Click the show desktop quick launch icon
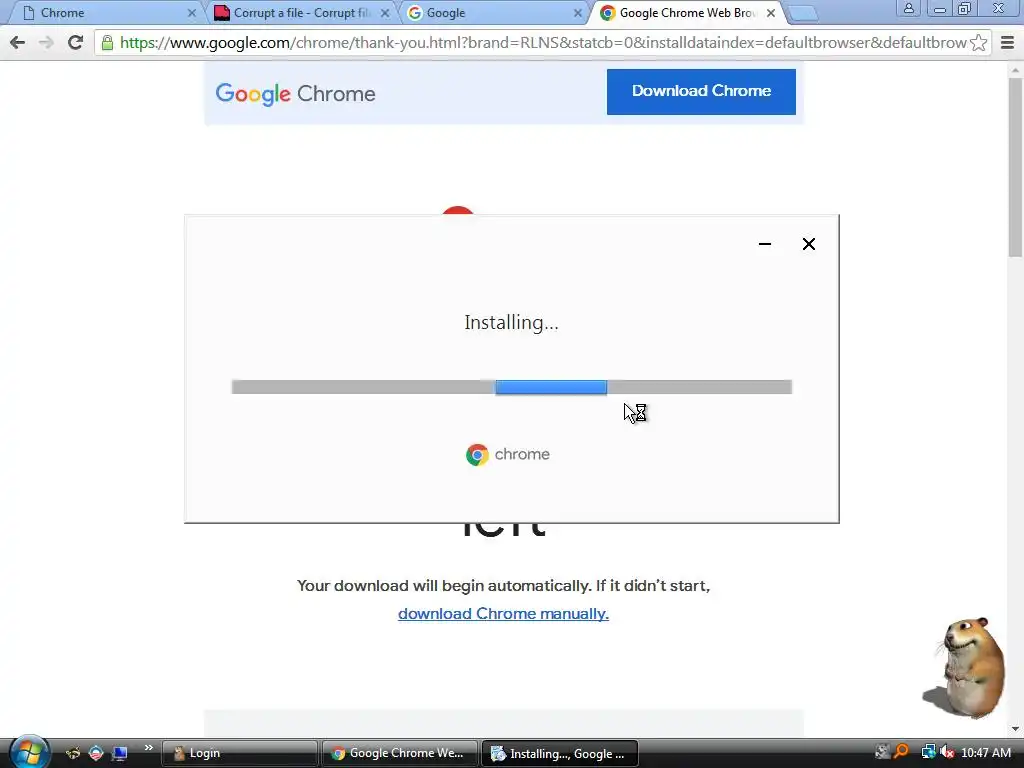This screenshot has height=768, width=1024. tap(120, 753)
